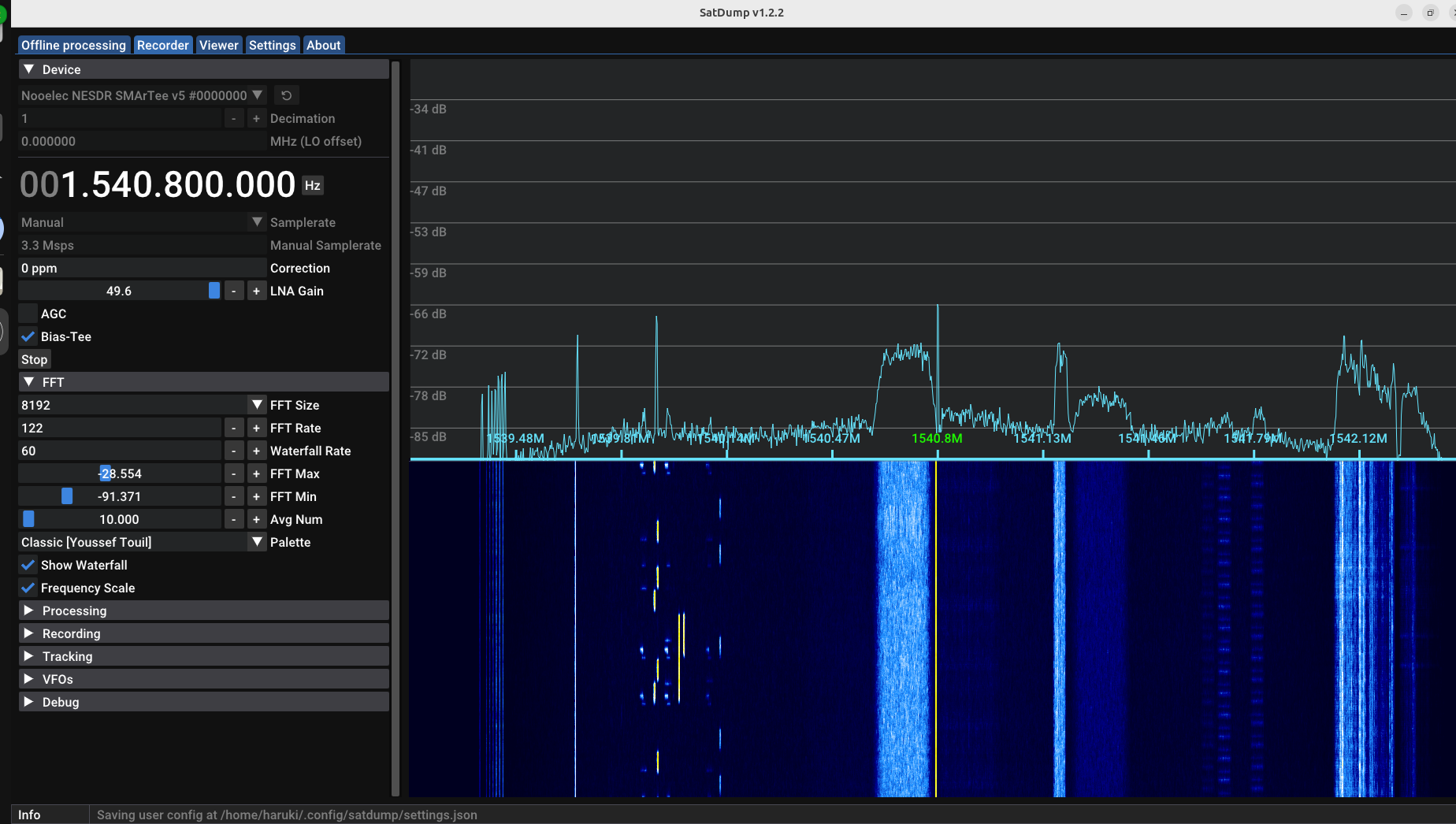This screenshot has width=1456, height=824.
Task: Adjust the FFT Min slider
Action: pyautogui.click(x=120, y=496)
